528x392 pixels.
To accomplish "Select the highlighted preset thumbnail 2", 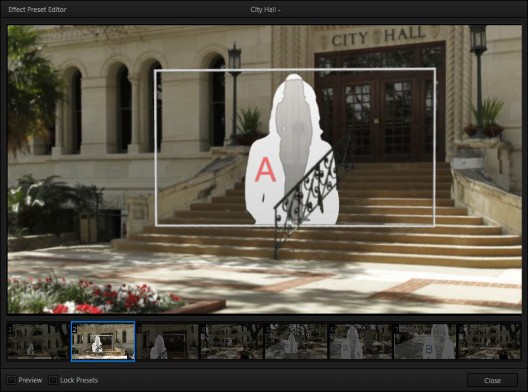I will click(103, 341).
